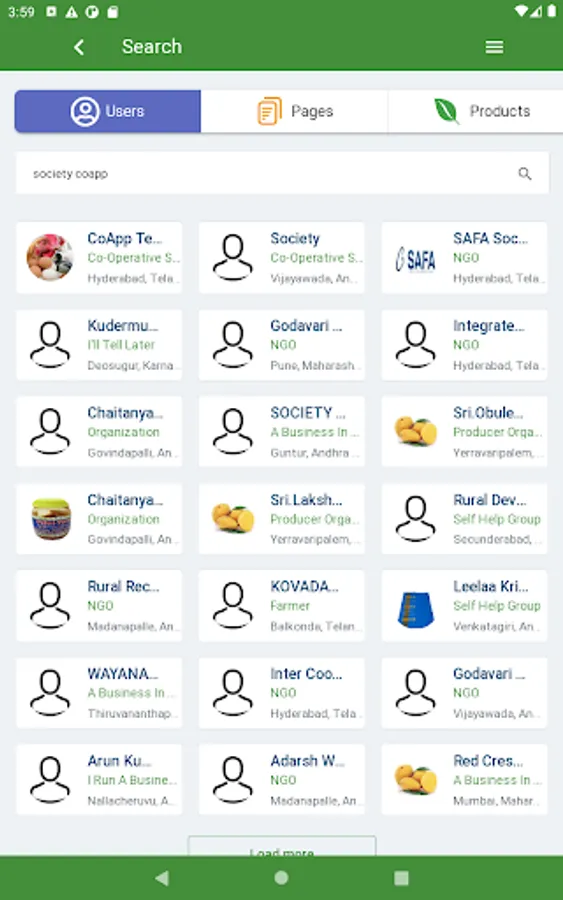The image size is (563, 900).
Task: Select the KOVADA... Farmer card
Action: coord(281,606)
